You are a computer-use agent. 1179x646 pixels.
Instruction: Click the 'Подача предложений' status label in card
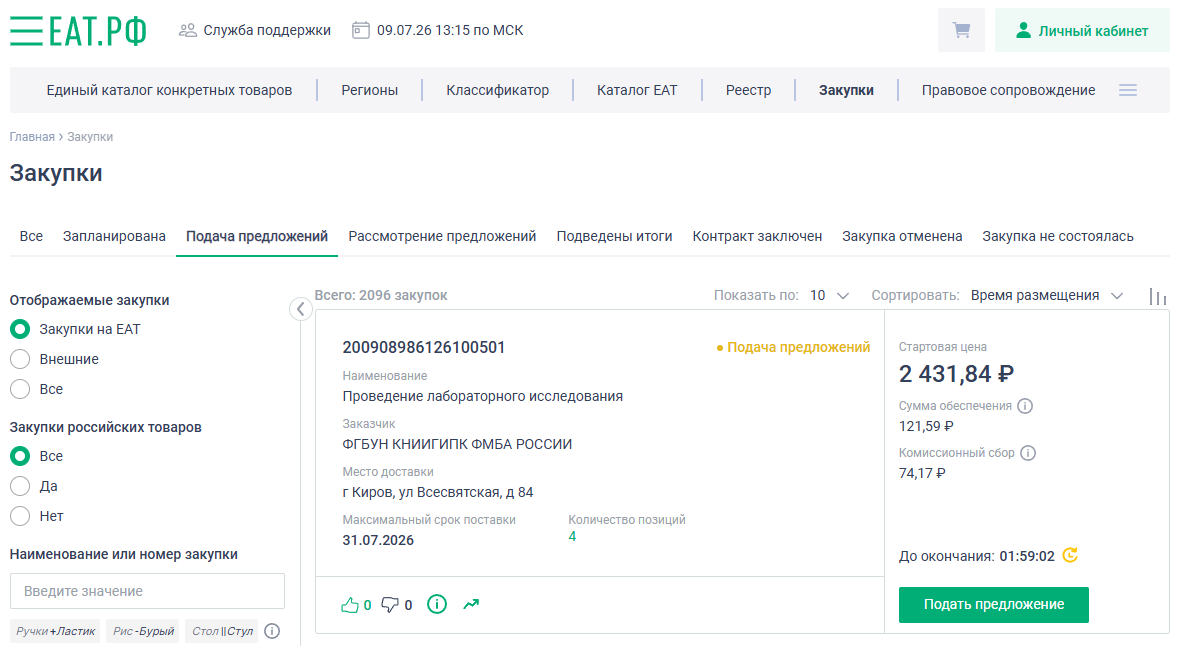[793, 347]
